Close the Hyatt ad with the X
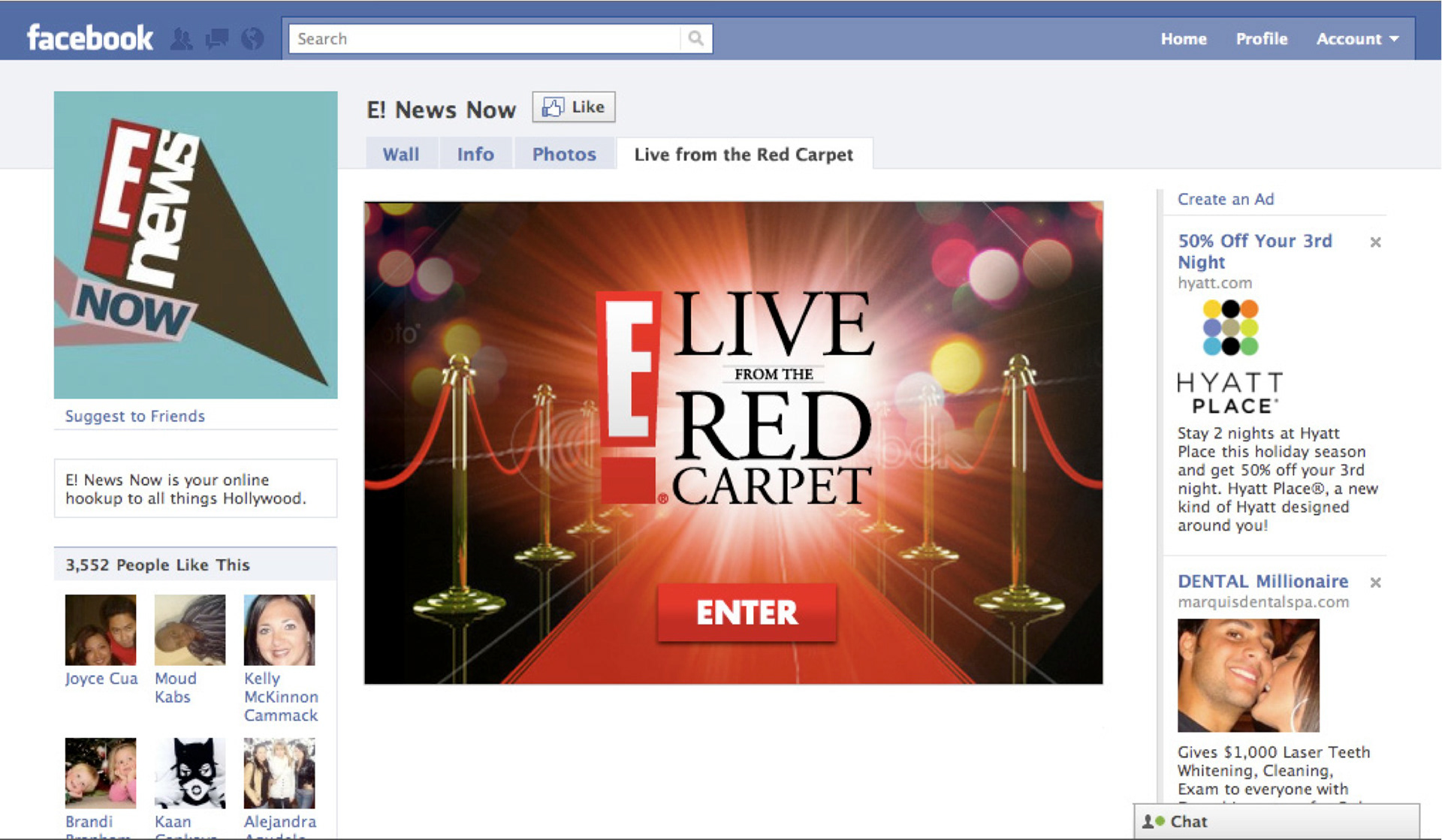Viewport: 1442px width, 840px height. pyautogui.click(x=1375, y=242)
